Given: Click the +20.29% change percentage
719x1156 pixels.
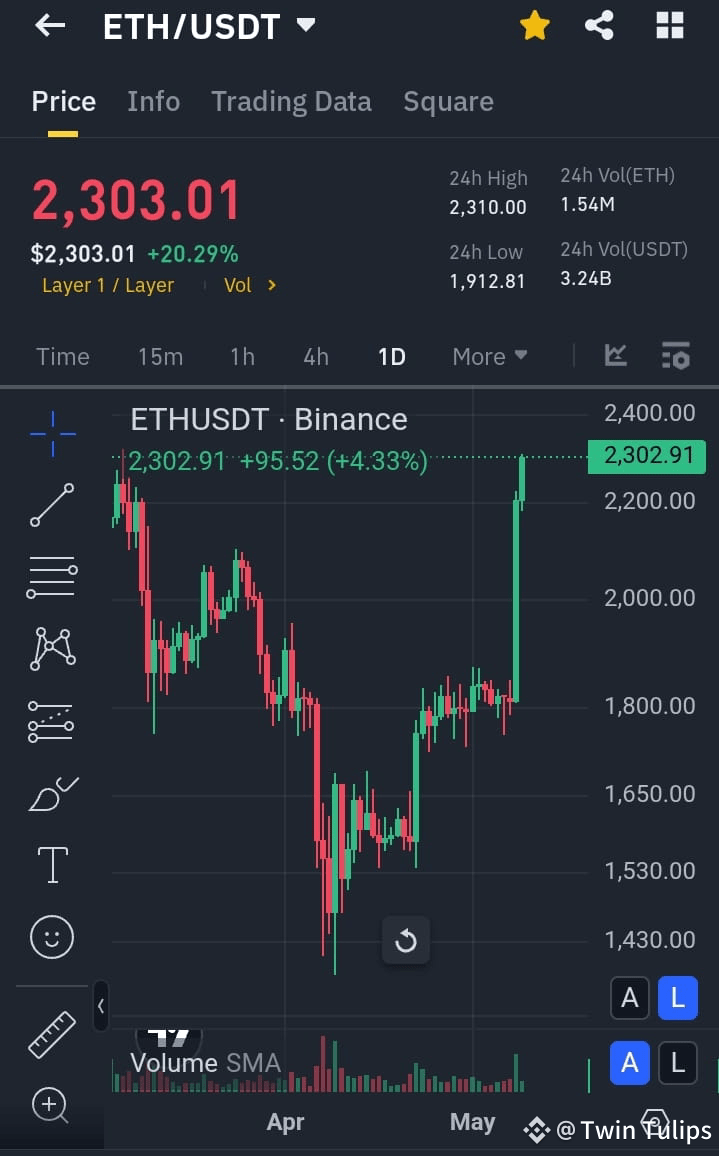Looking at the screenshot, I should (192, 254).
